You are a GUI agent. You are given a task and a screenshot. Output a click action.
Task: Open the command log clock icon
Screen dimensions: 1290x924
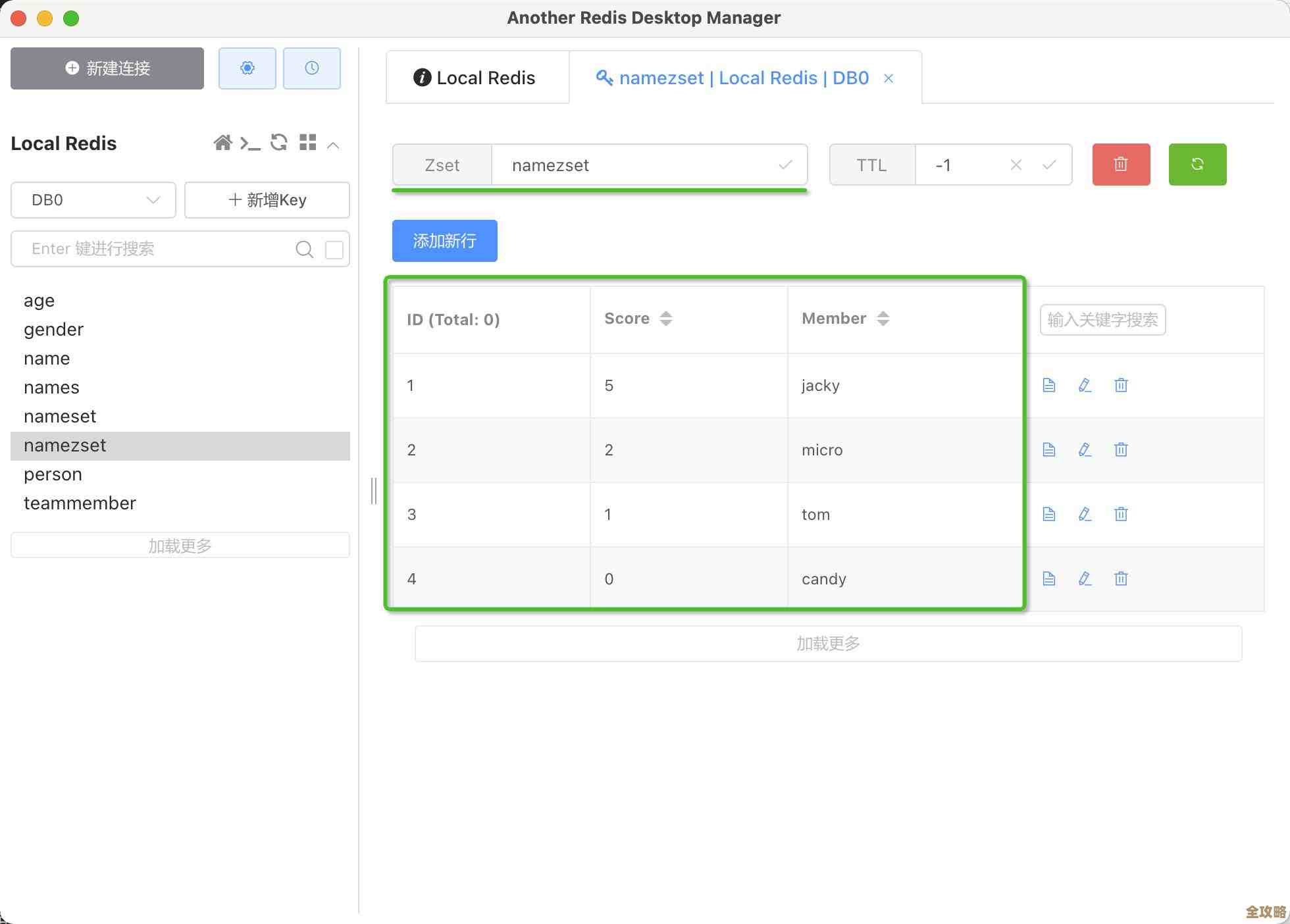[311, 68]
